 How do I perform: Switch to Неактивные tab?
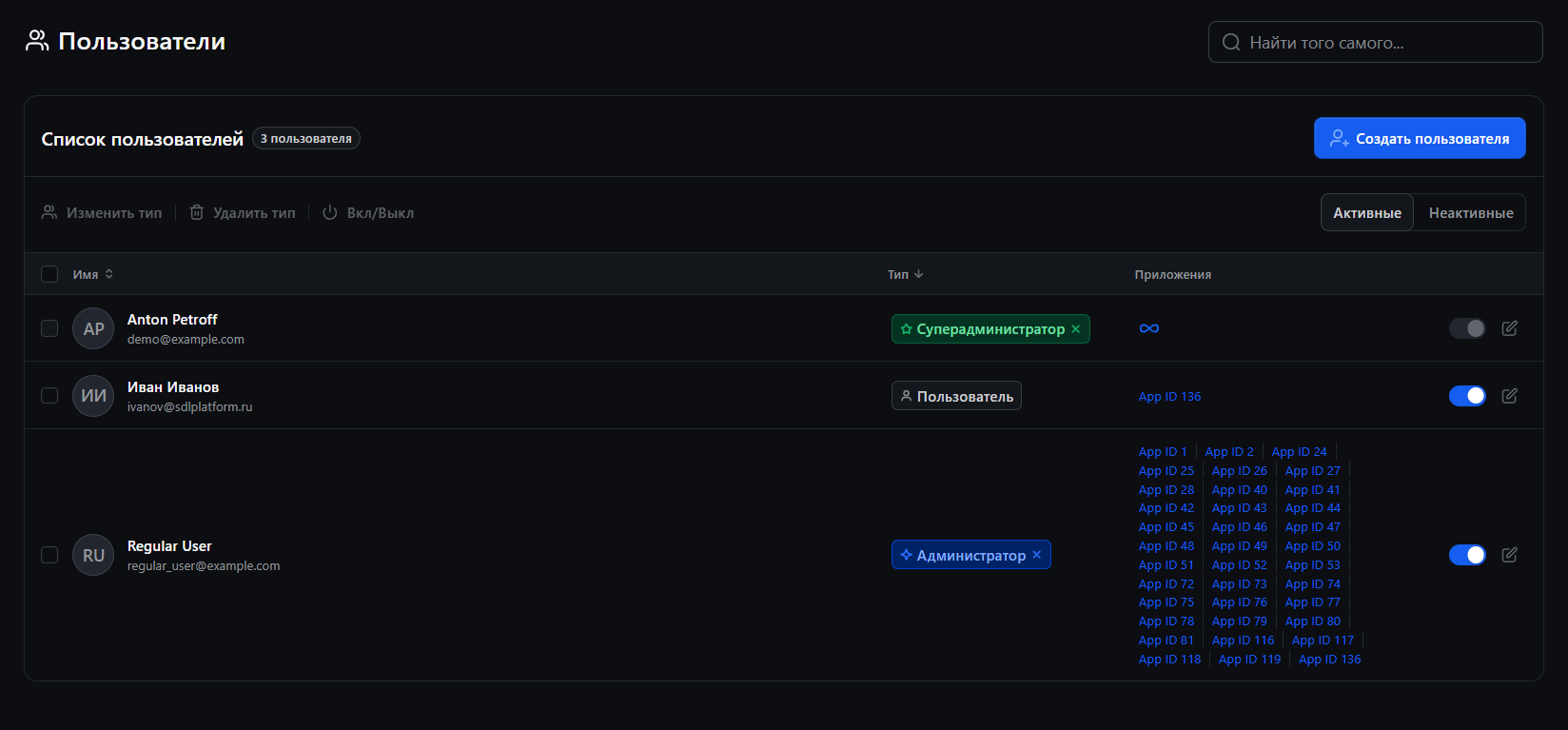pyautogui.click(x=1471, y=213)
